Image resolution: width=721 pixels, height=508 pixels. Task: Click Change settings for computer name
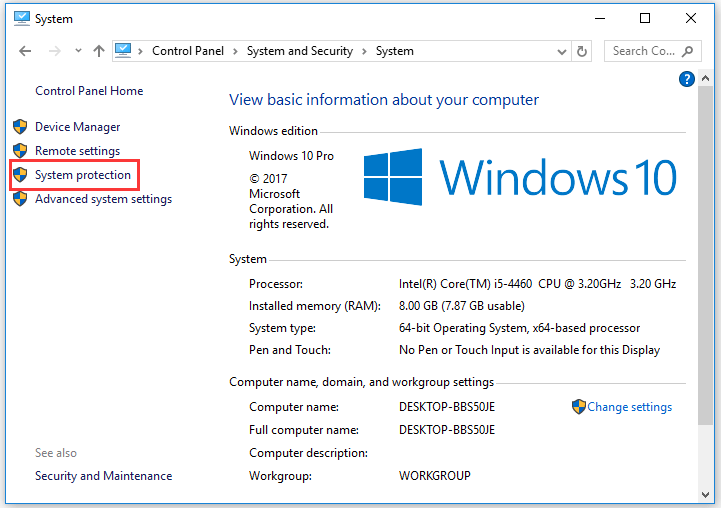(629, 407)
